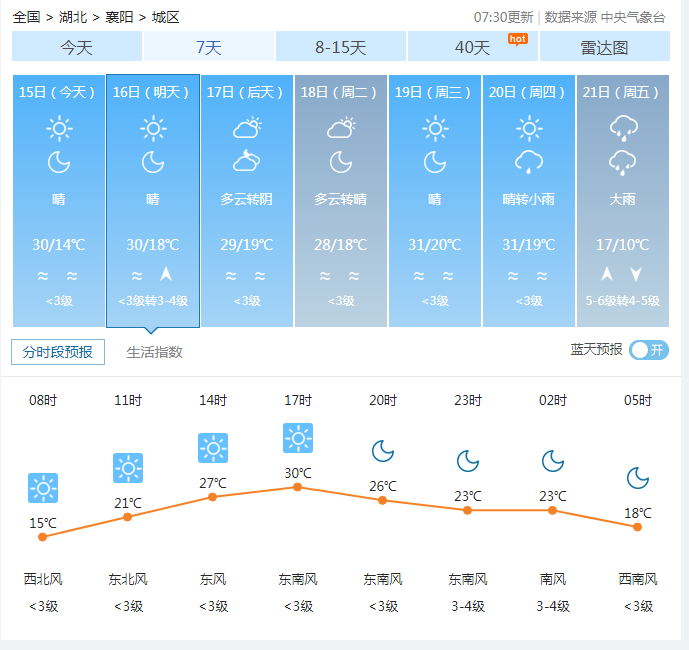The height and width of the screenshot is (650, 689).
Task: Click the sun icon for 15日 today
Action: pyautogui.click(x=59, y=128)
